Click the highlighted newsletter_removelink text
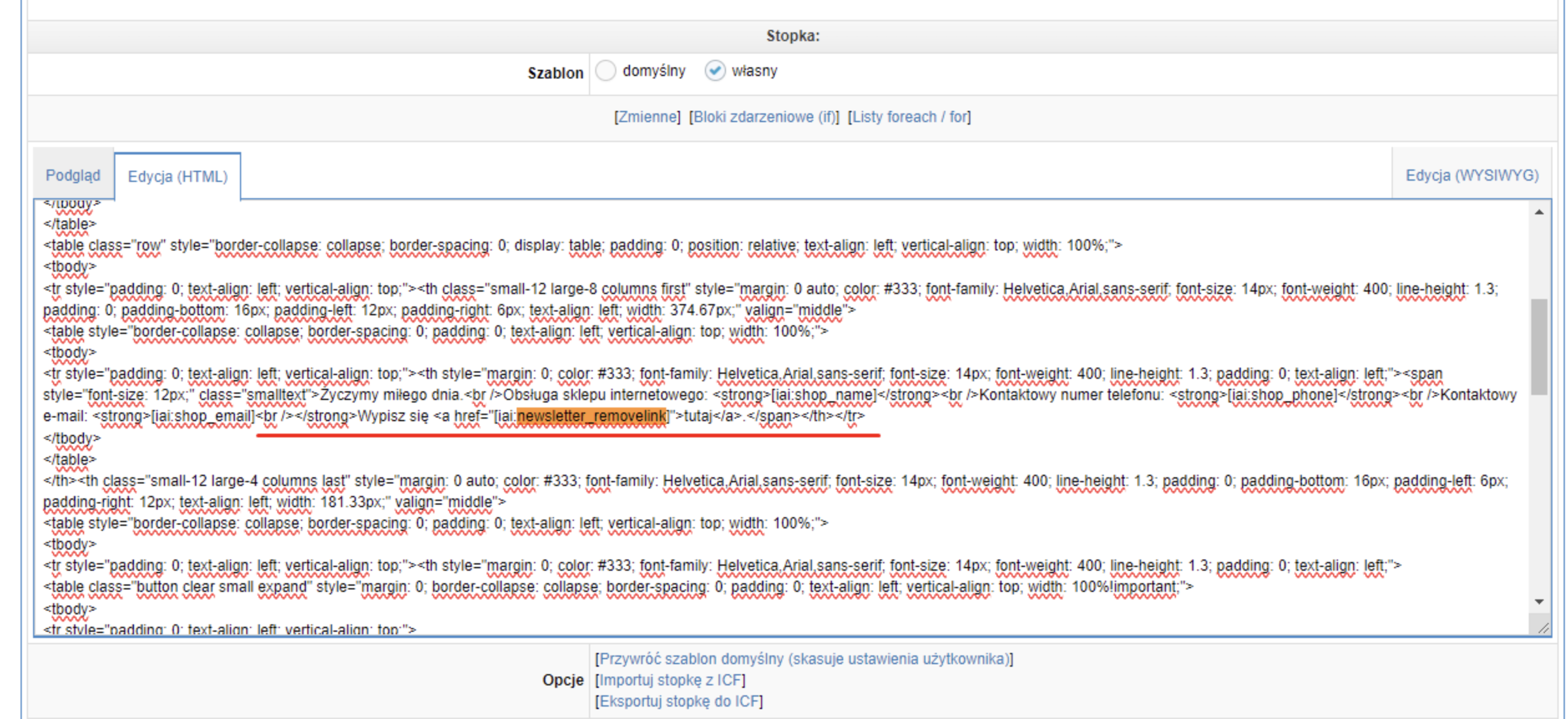 591,416
